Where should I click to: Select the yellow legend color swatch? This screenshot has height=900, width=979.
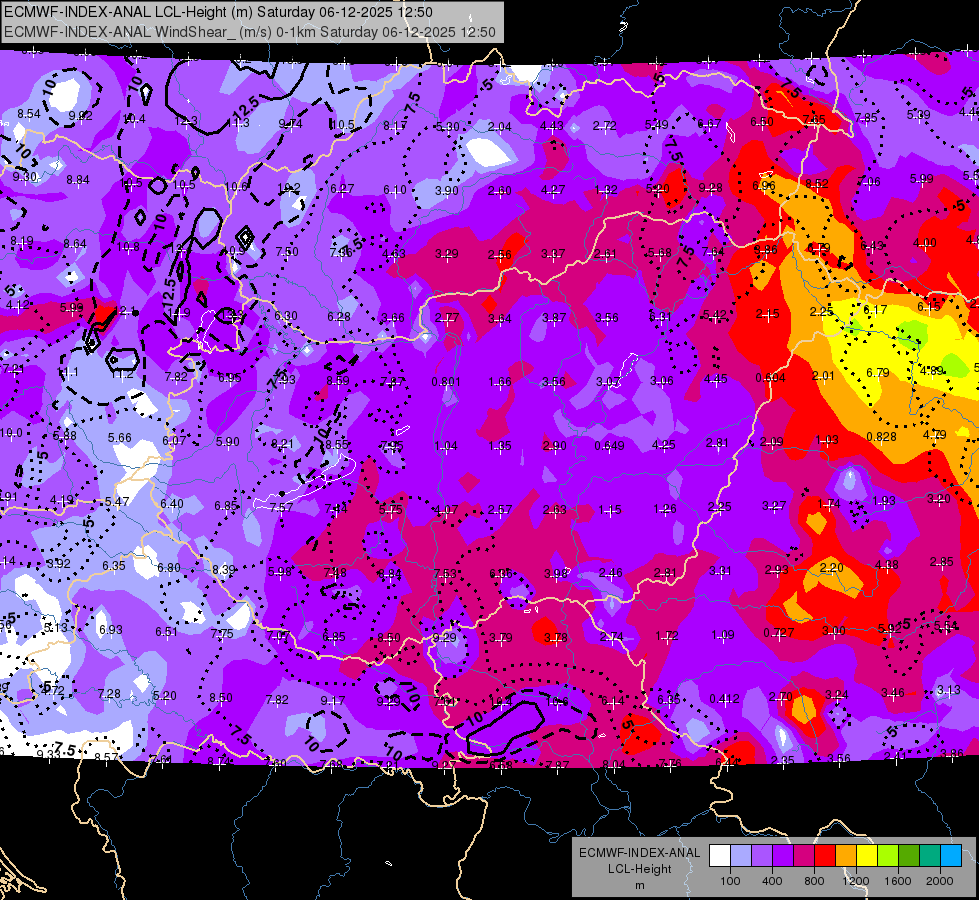(x=867, y=856)
